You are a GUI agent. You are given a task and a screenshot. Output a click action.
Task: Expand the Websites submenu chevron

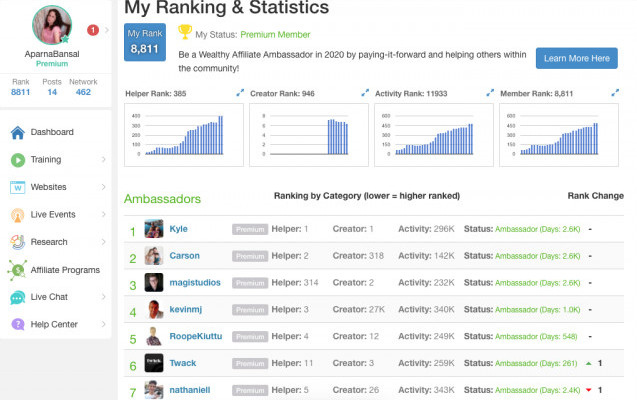coord(104,187)
